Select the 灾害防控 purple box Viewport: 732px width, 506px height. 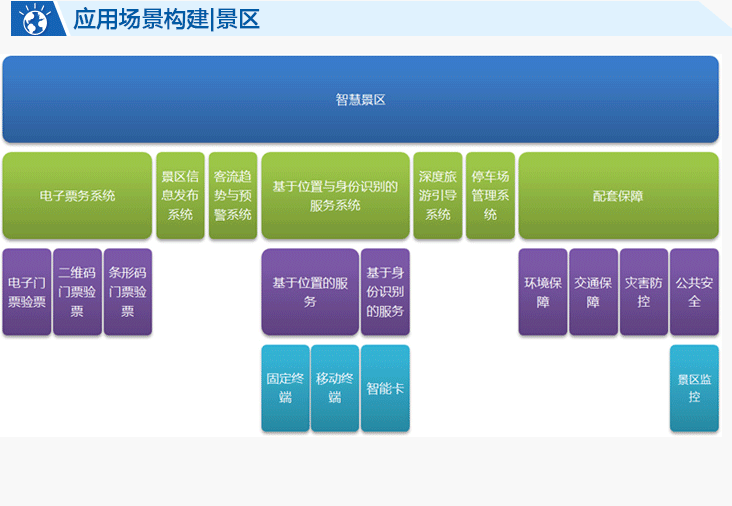coord(643,292)
